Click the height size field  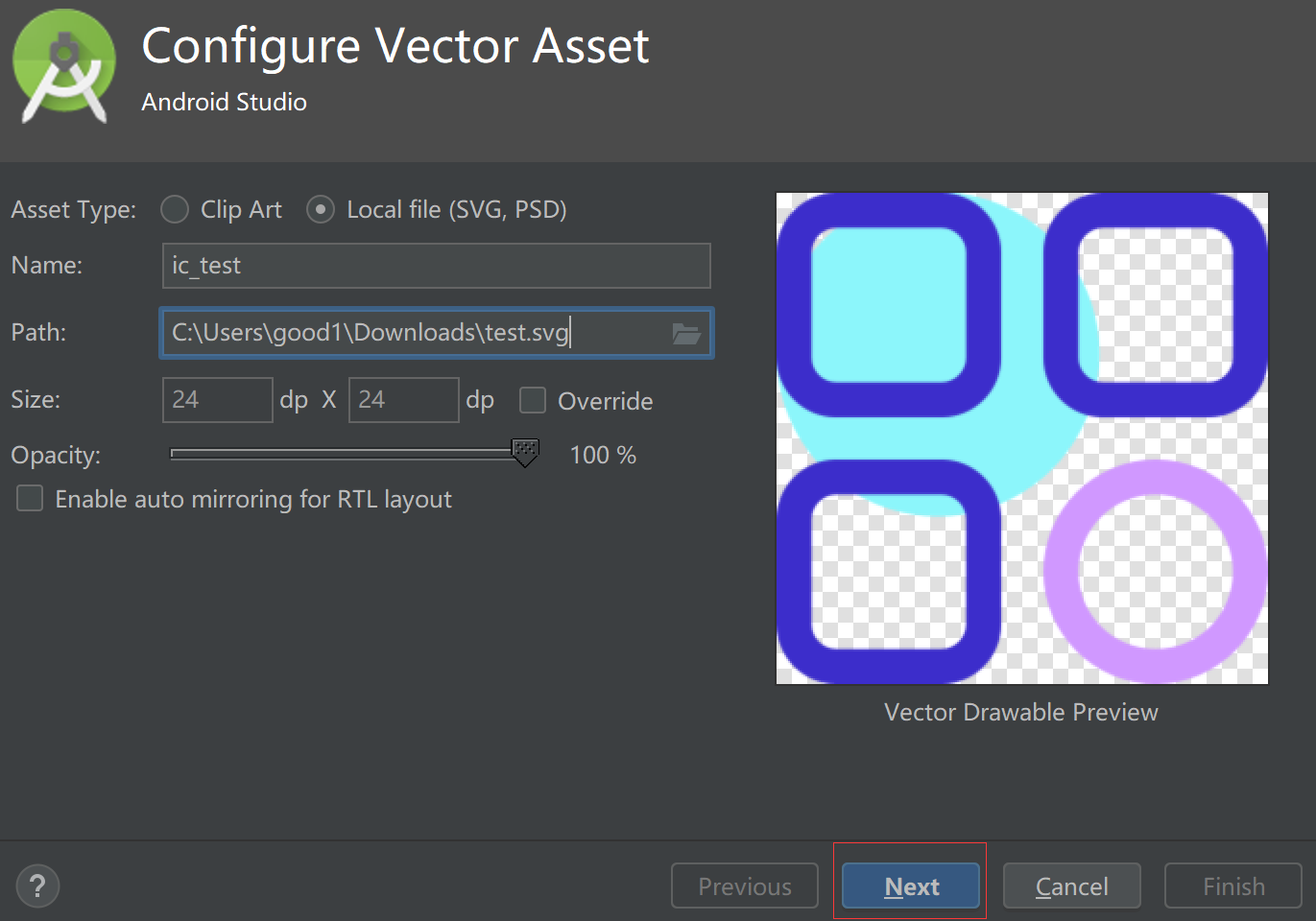404,400
